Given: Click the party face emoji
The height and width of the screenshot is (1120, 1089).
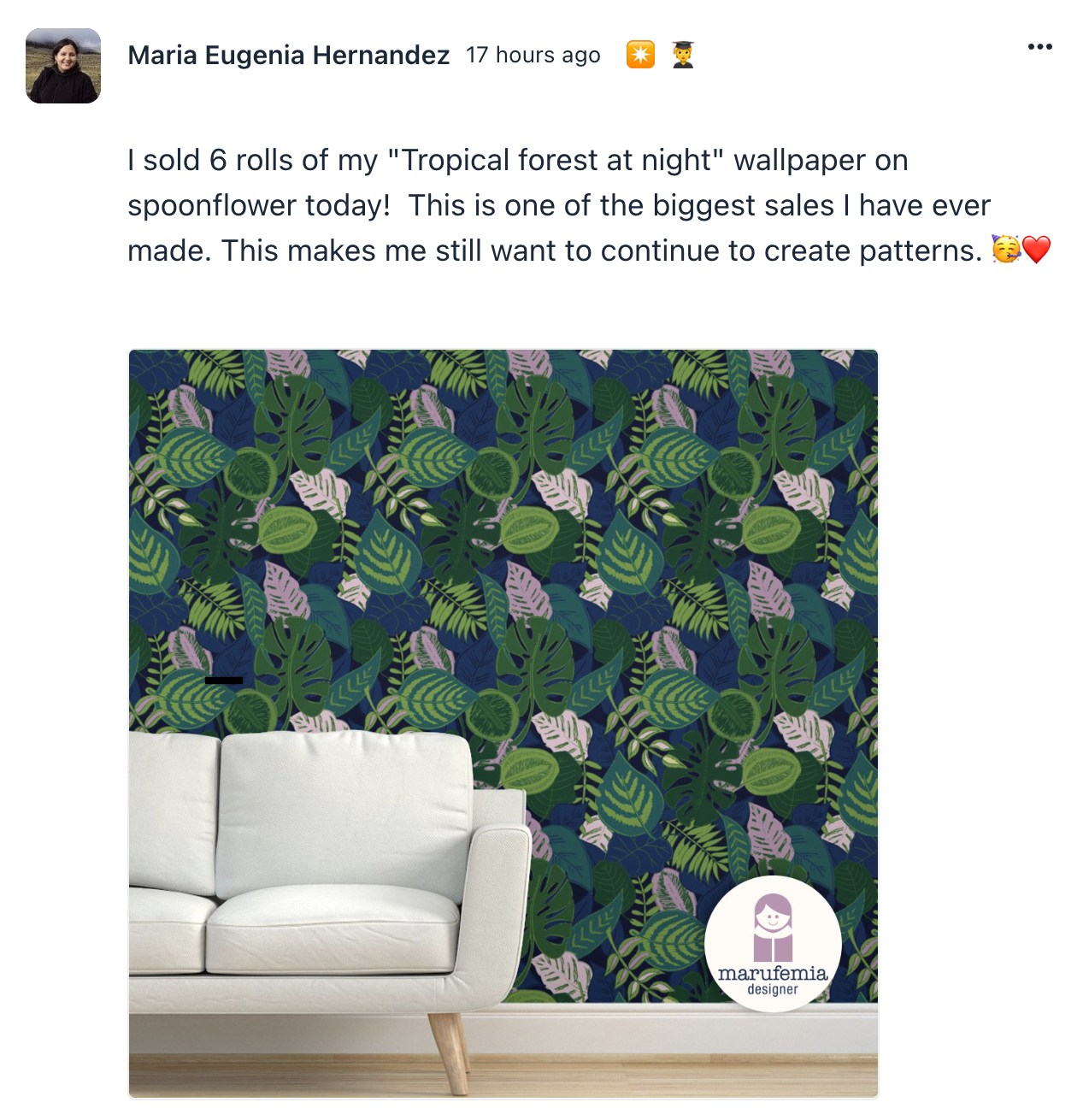Looking at the screenshot, I should 1006,250.
